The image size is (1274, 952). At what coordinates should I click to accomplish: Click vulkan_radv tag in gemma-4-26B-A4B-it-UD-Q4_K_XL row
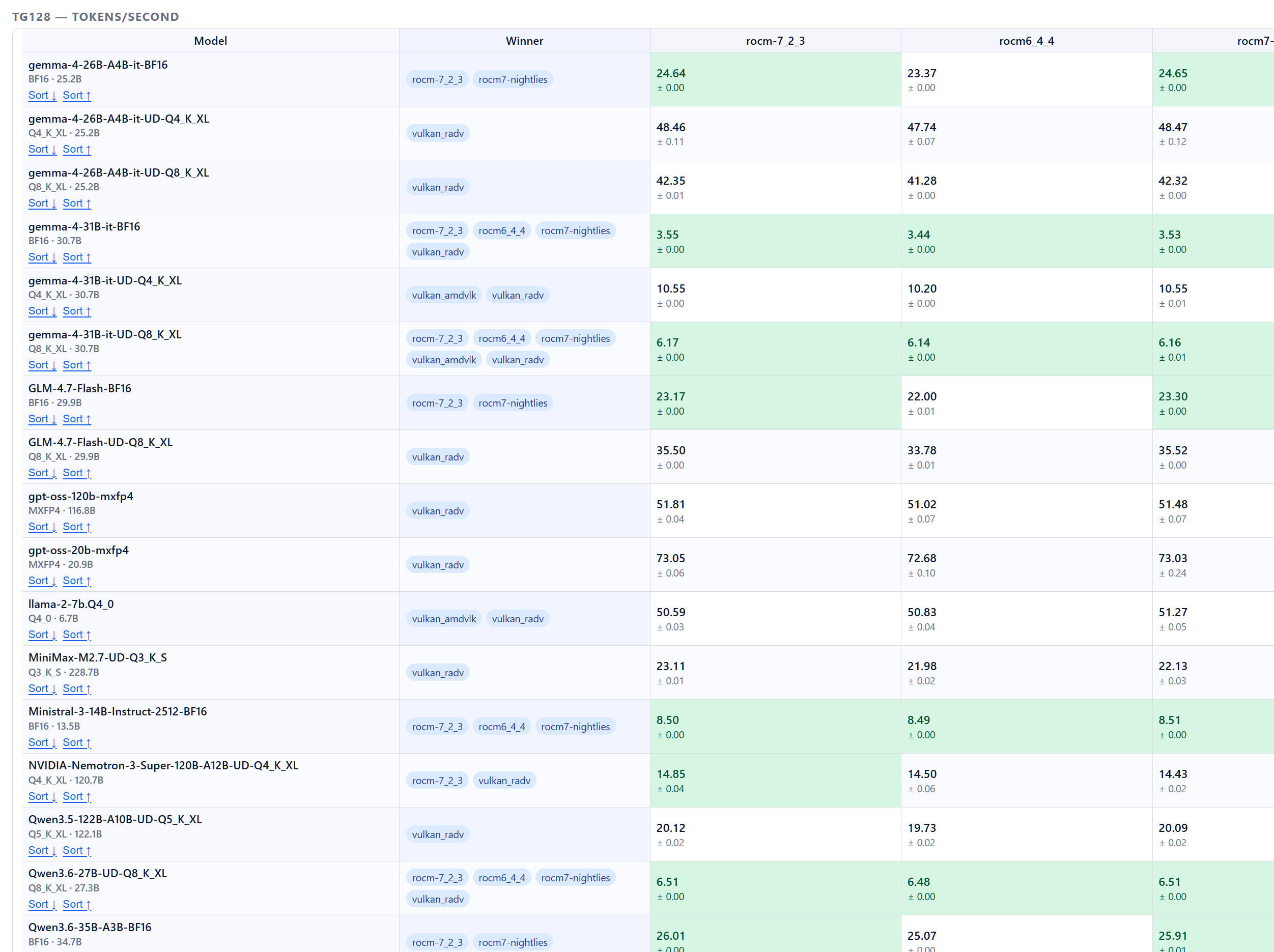coord(438,134)
